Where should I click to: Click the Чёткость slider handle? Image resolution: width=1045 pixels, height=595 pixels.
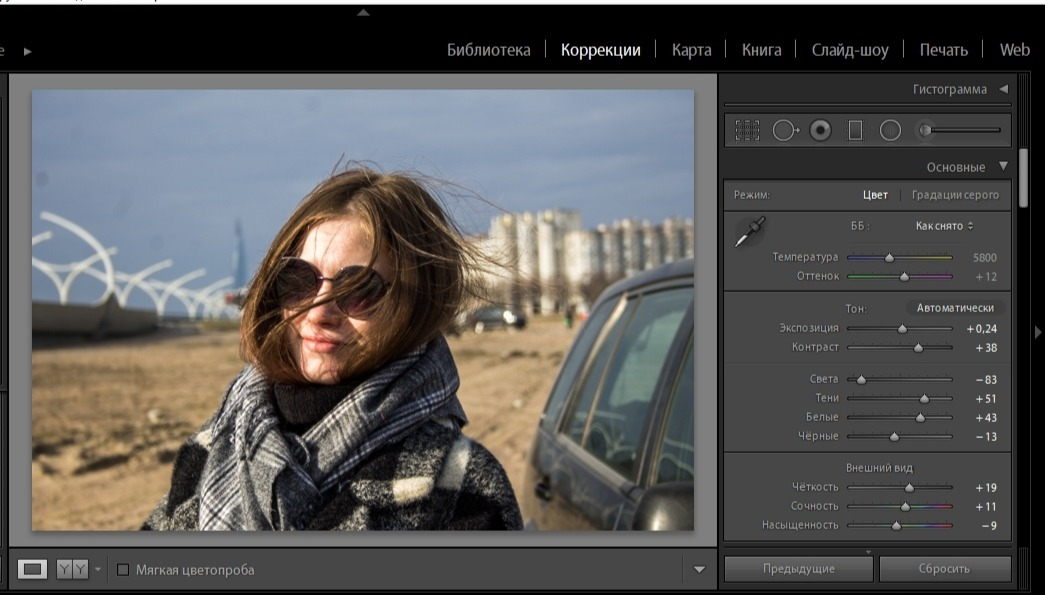click(x=909, y=488)
